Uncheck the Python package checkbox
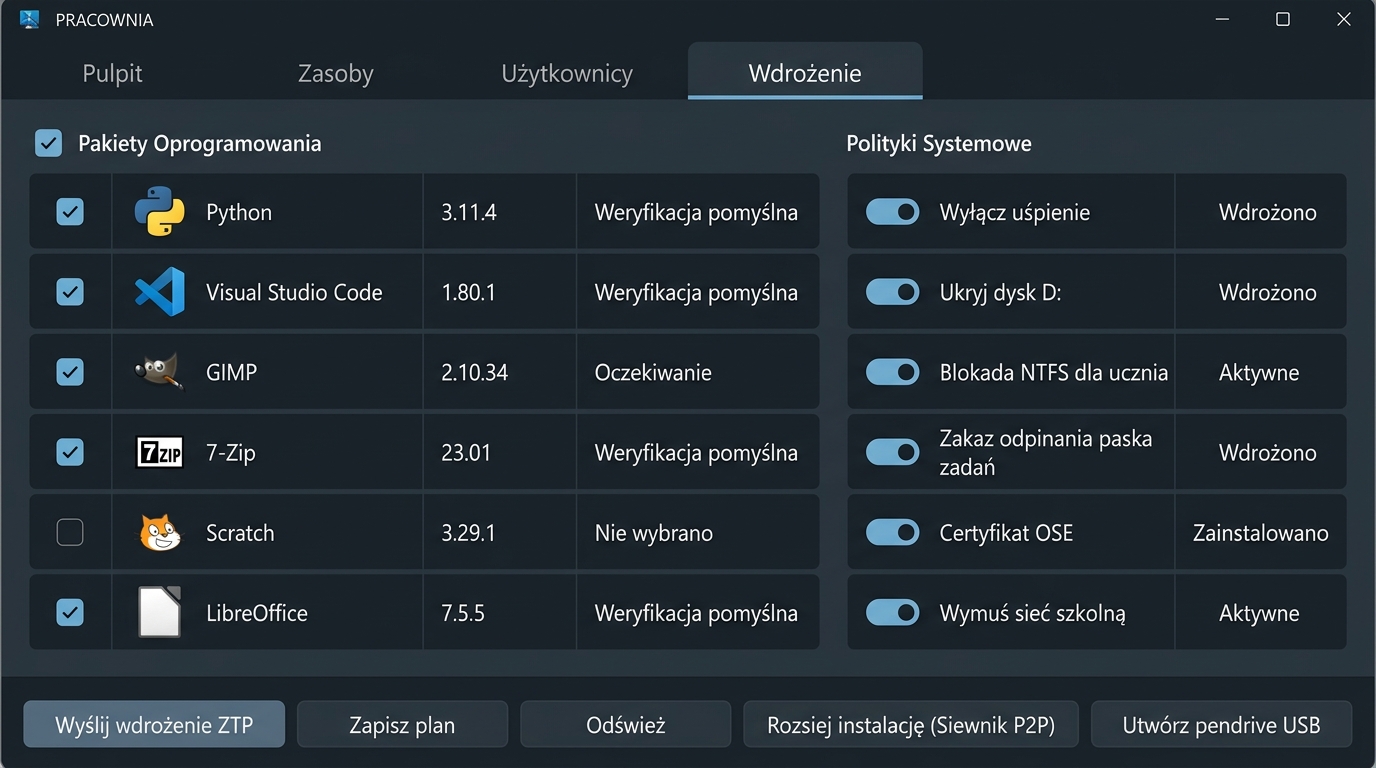 [70, 212]
